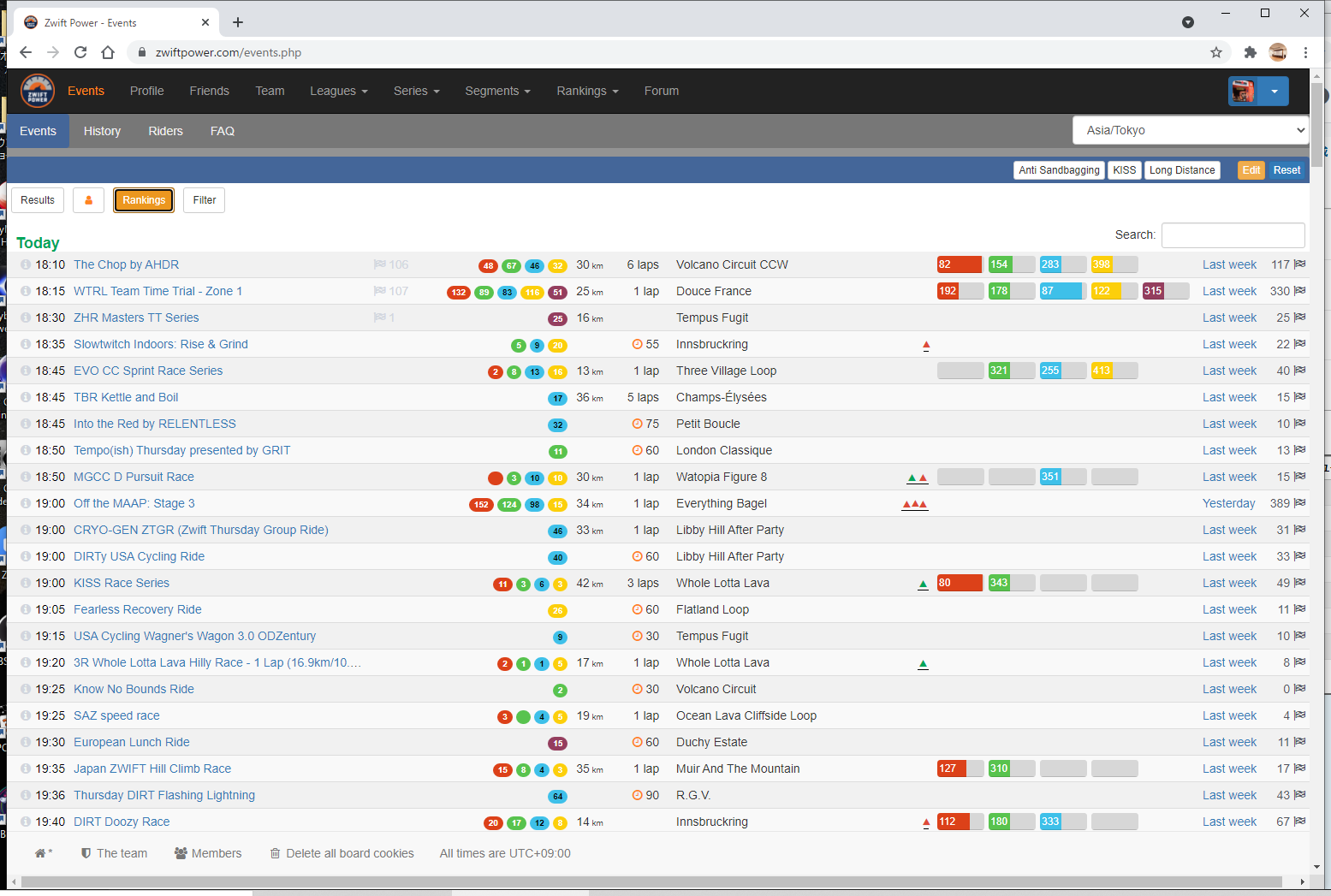Open Friends in the top navigation
Image resolution: width=1331 pixels, height=896 pixels.
click(210, 91)
